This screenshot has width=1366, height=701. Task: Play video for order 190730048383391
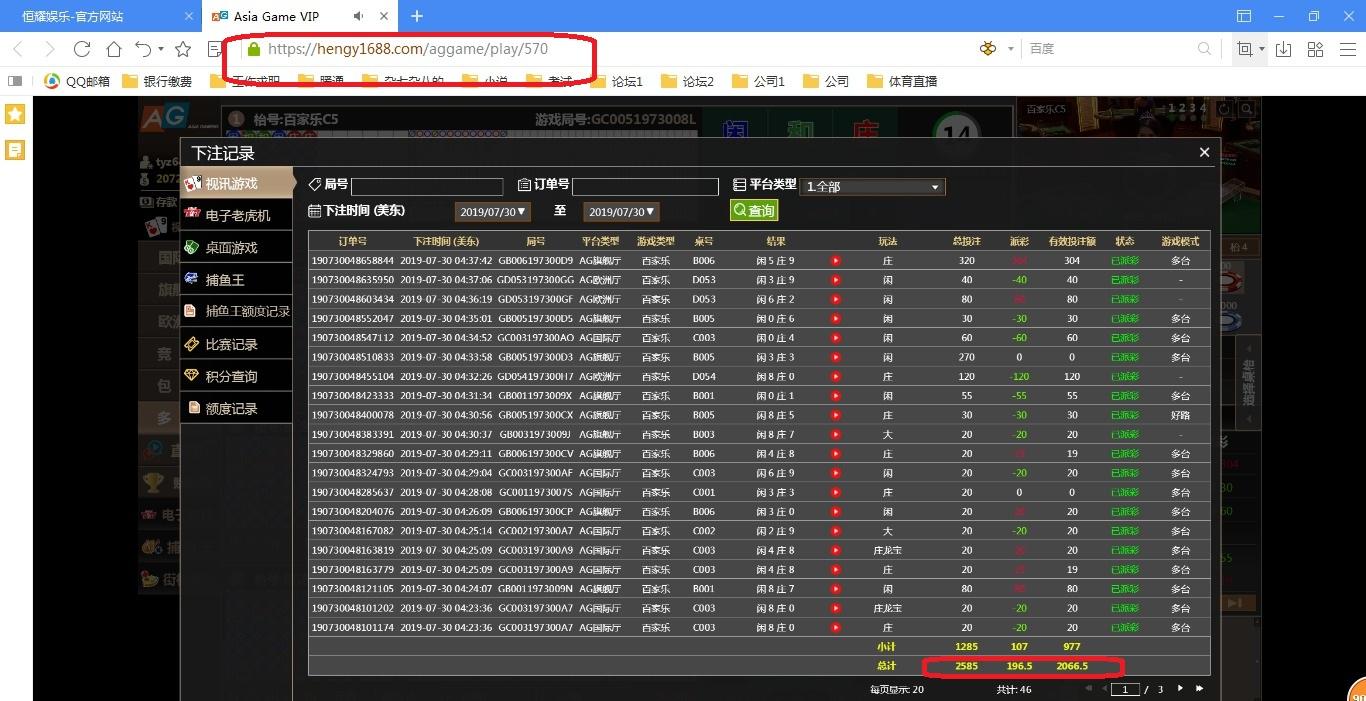click(x=836, y=435)
